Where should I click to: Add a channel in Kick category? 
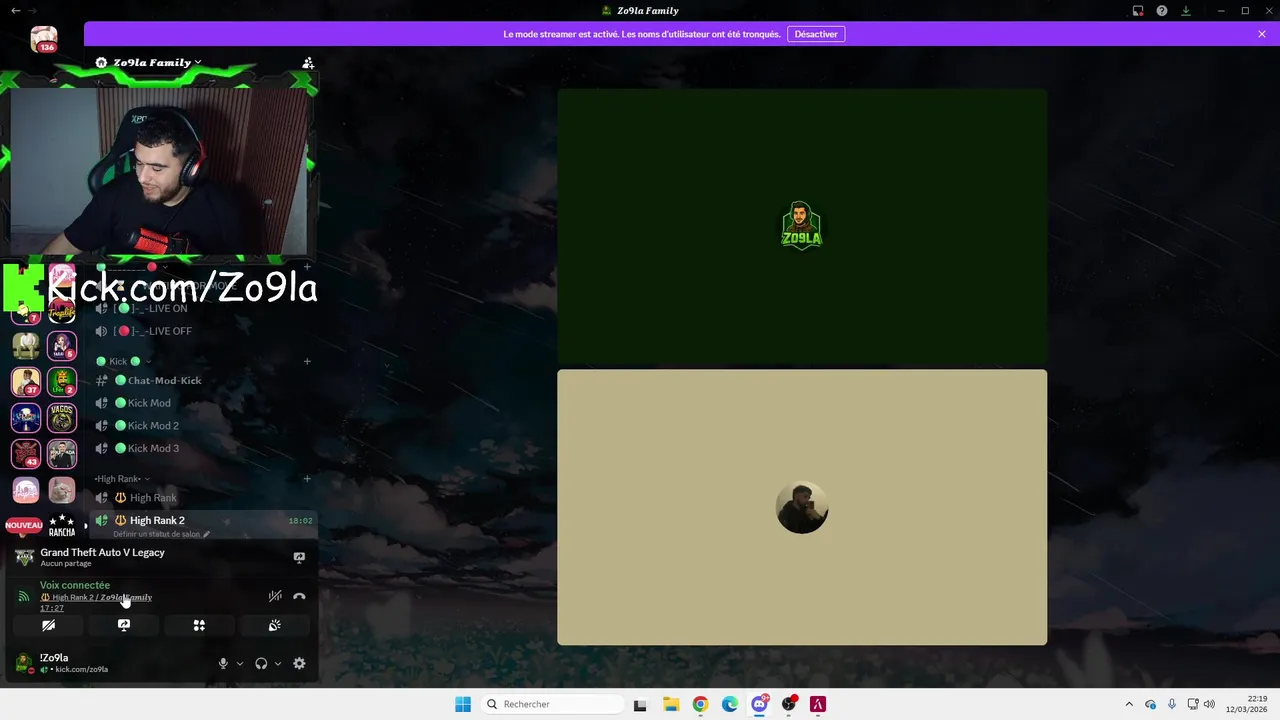[307, 361]
